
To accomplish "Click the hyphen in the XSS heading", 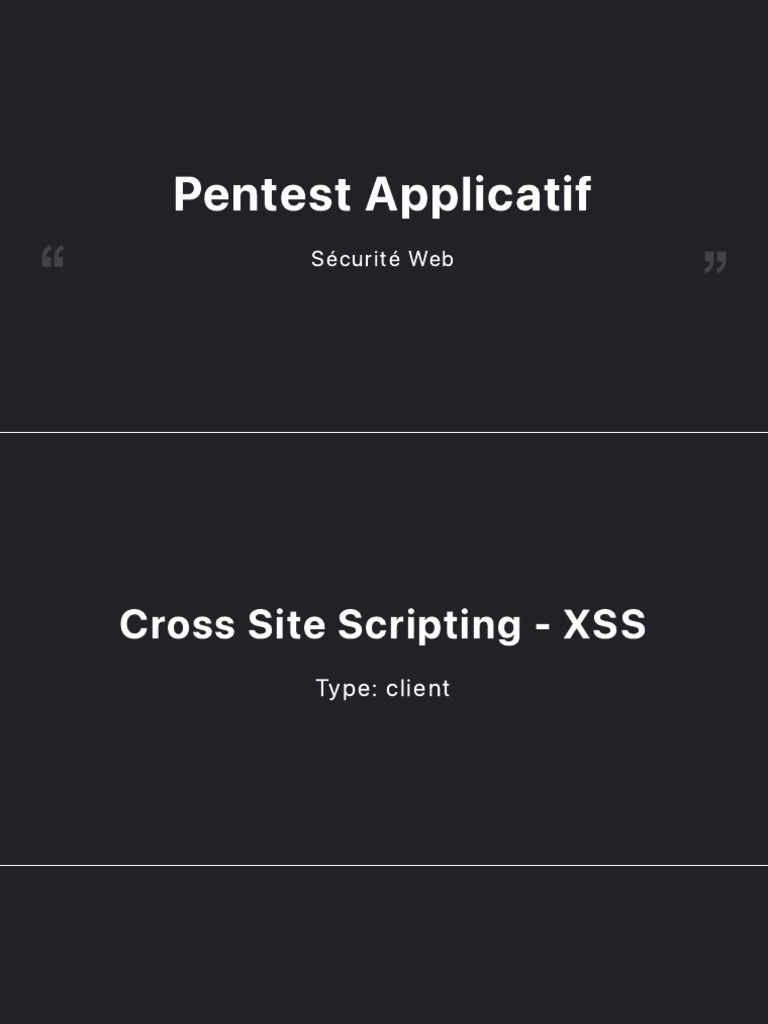I will tap(542, 627).
